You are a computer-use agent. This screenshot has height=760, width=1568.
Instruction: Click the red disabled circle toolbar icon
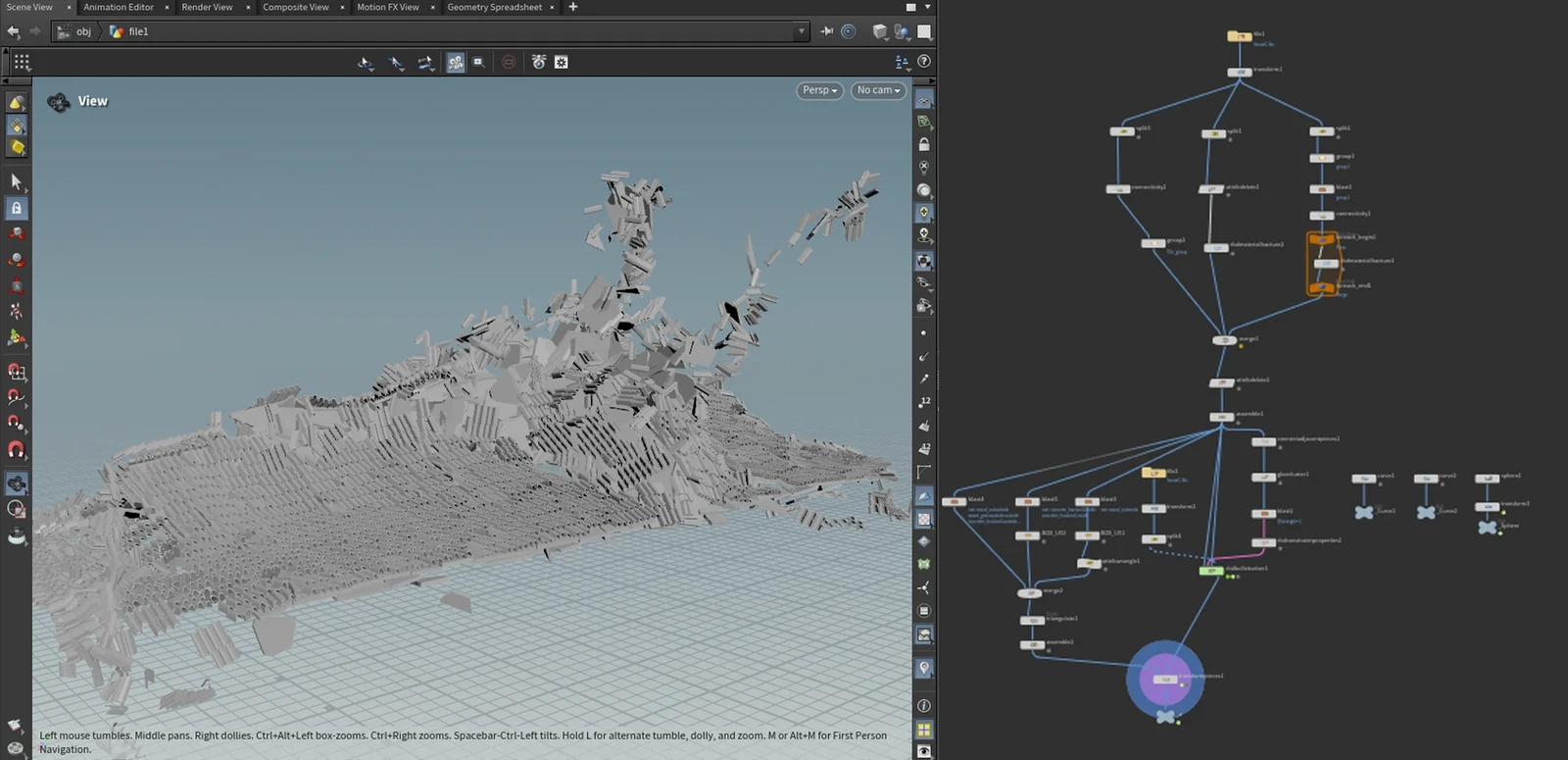tap(509, 62)
